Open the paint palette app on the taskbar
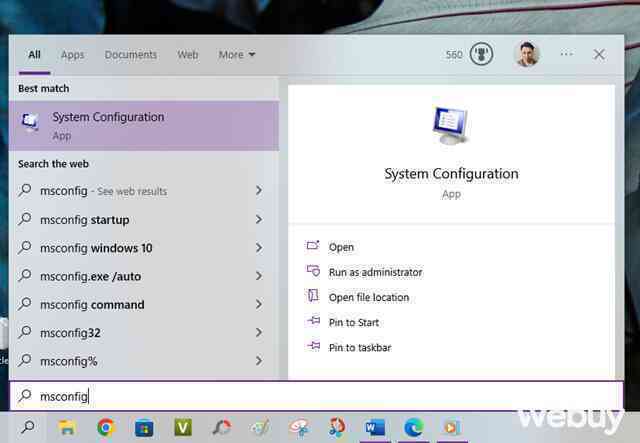 (x=260, y=427)
